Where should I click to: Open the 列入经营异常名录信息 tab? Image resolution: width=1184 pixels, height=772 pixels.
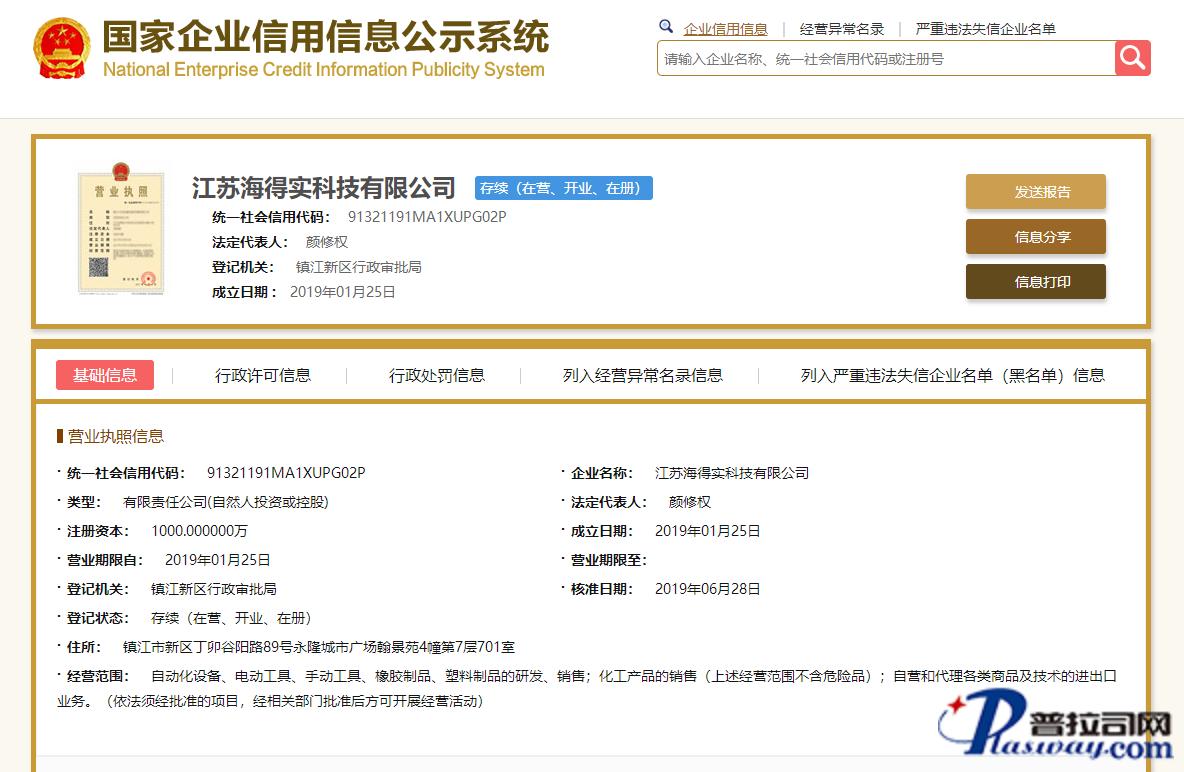pos(642,376)
